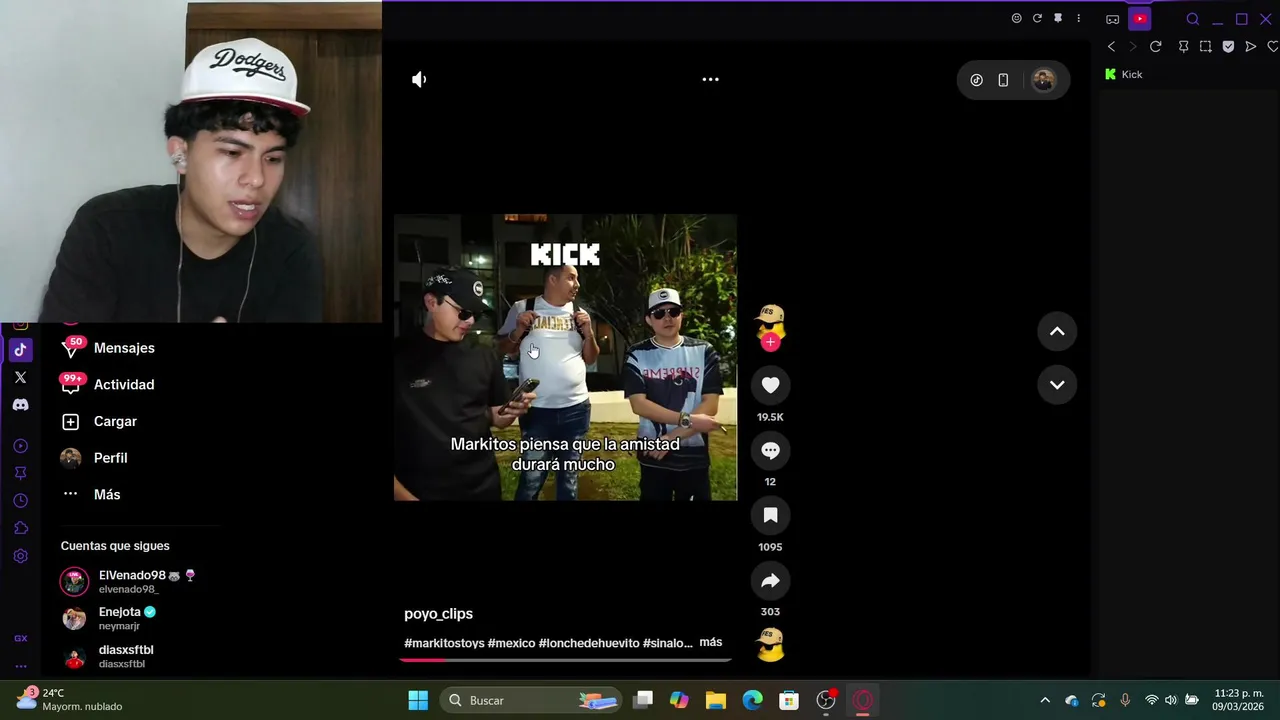1280x720 pixels.
Task: Open poyo_clips creator name
Action: tap(438, 614)
